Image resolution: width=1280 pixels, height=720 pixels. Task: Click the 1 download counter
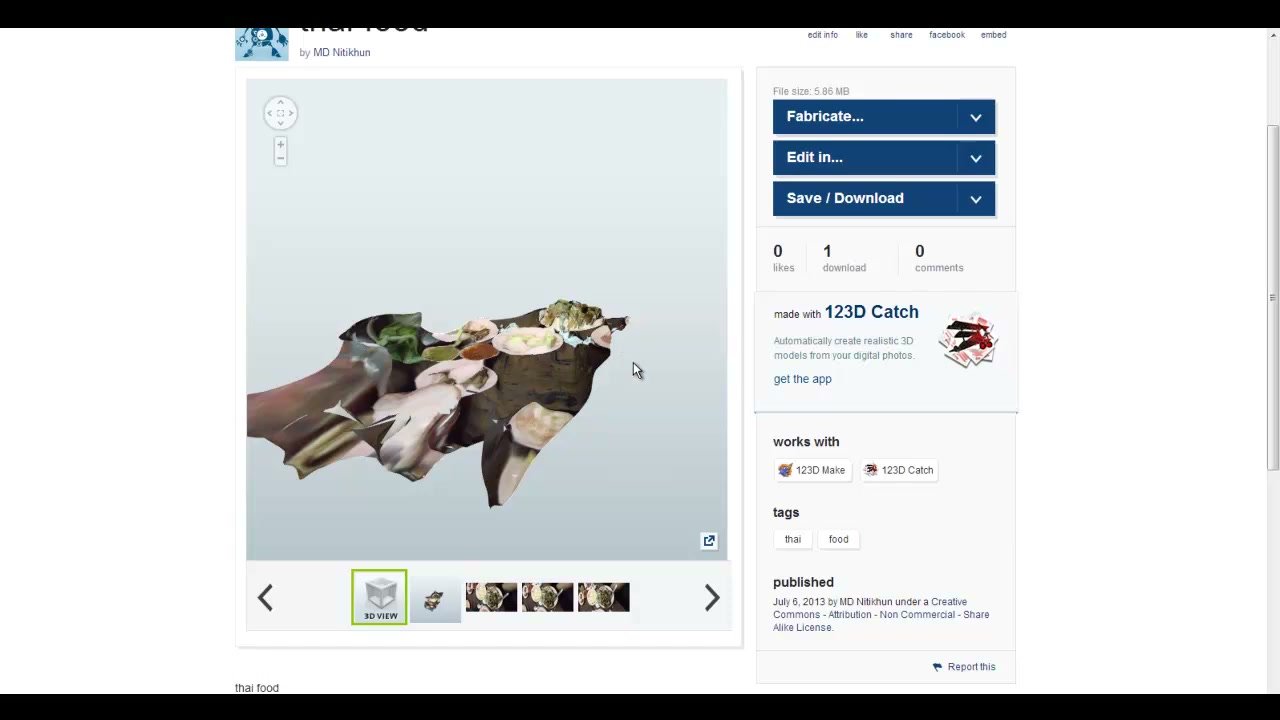844,258
